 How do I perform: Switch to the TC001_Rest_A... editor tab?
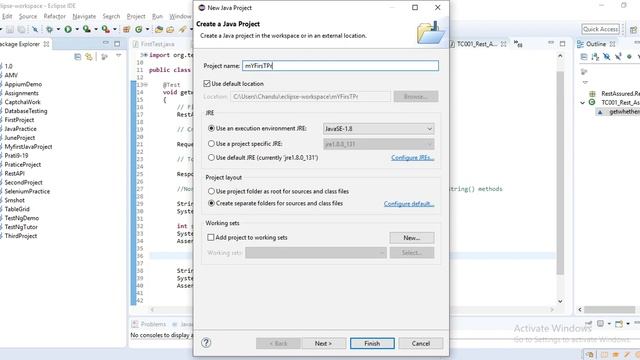pyautogui.click(x=476, y=44)
